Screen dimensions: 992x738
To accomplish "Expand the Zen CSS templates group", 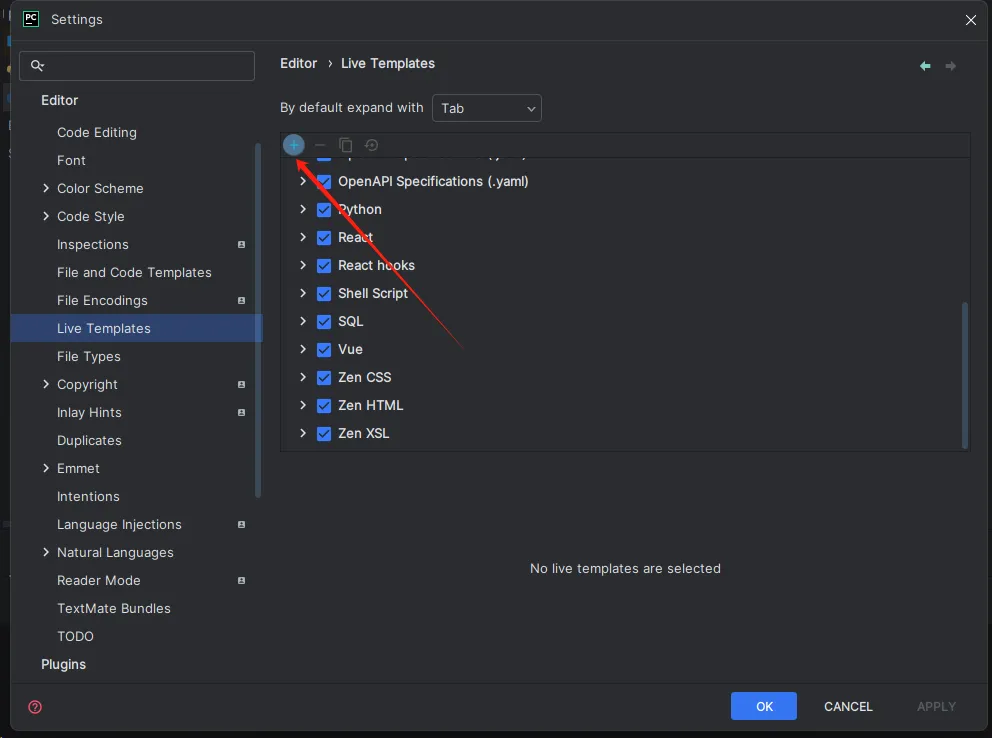I will pos(303,377).
